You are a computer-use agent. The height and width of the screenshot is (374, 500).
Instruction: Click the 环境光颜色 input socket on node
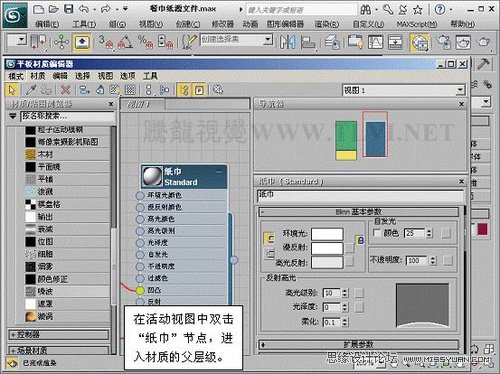coord(140,195)
